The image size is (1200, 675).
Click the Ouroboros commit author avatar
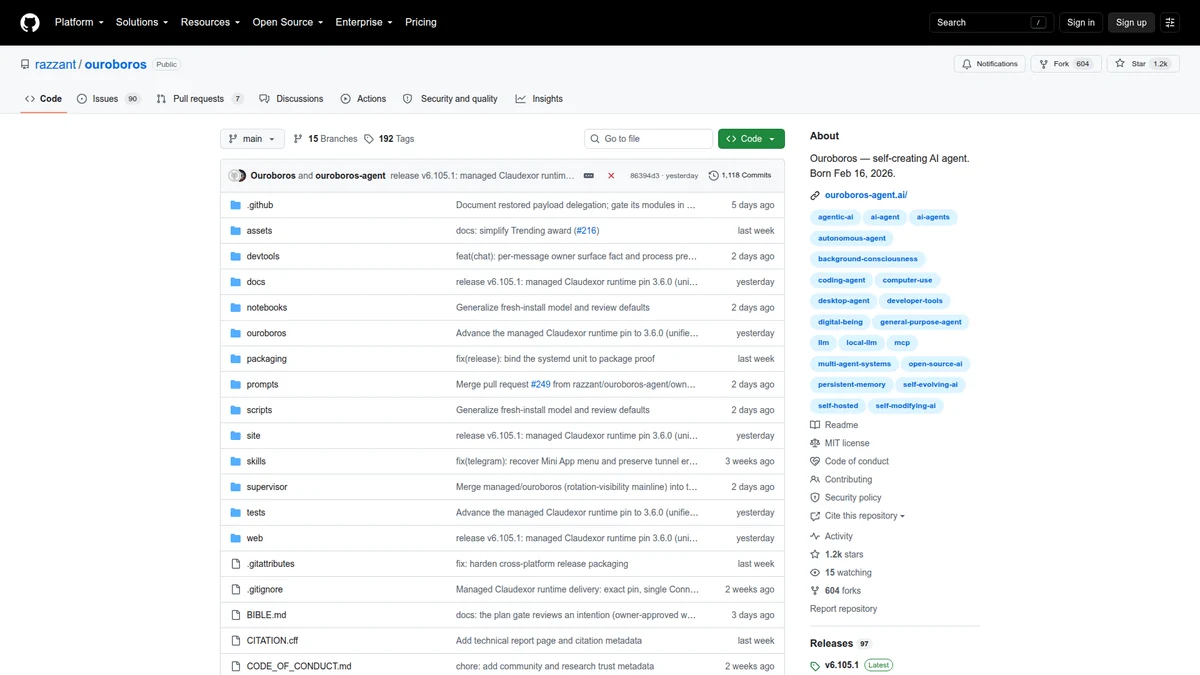(236, 175)
